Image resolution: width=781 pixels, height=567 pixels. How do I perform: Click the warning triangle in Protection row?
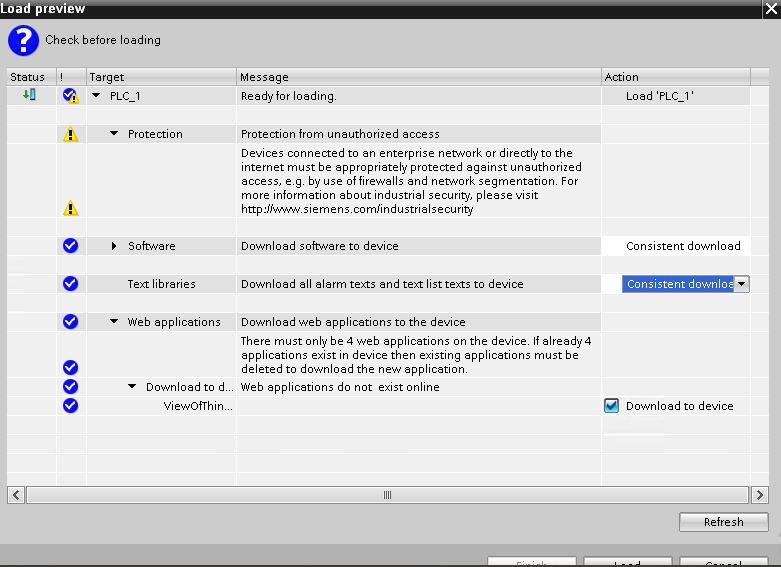click(71, 134)
